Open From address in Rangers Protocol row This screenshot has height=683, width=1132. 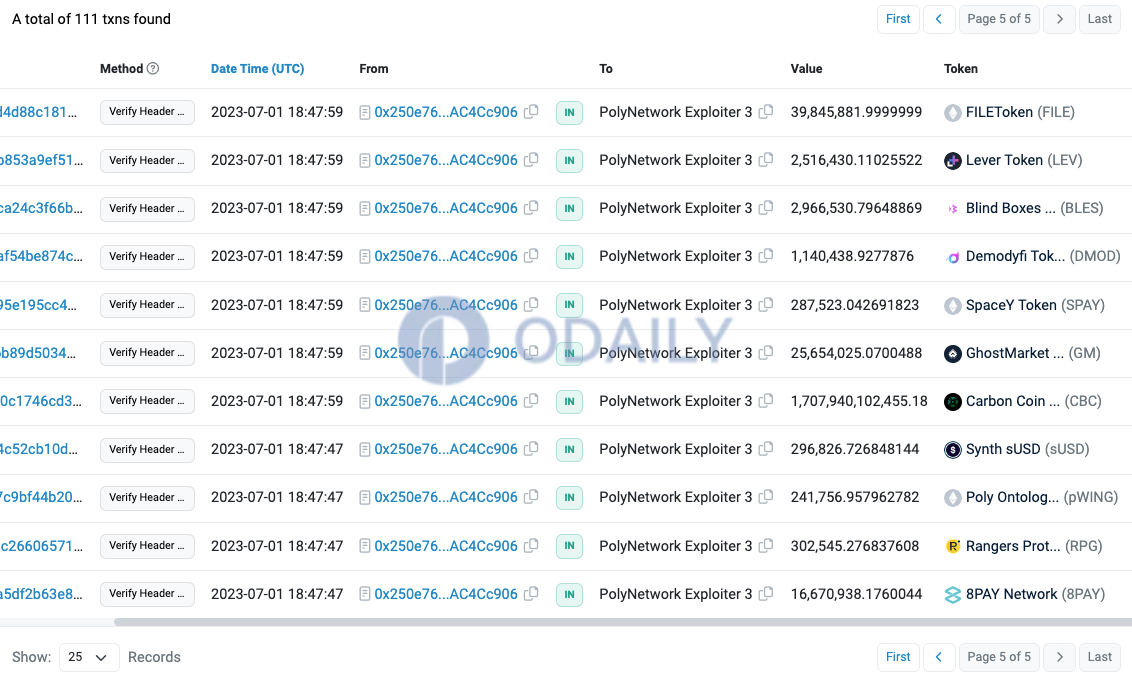pos(445,546)
